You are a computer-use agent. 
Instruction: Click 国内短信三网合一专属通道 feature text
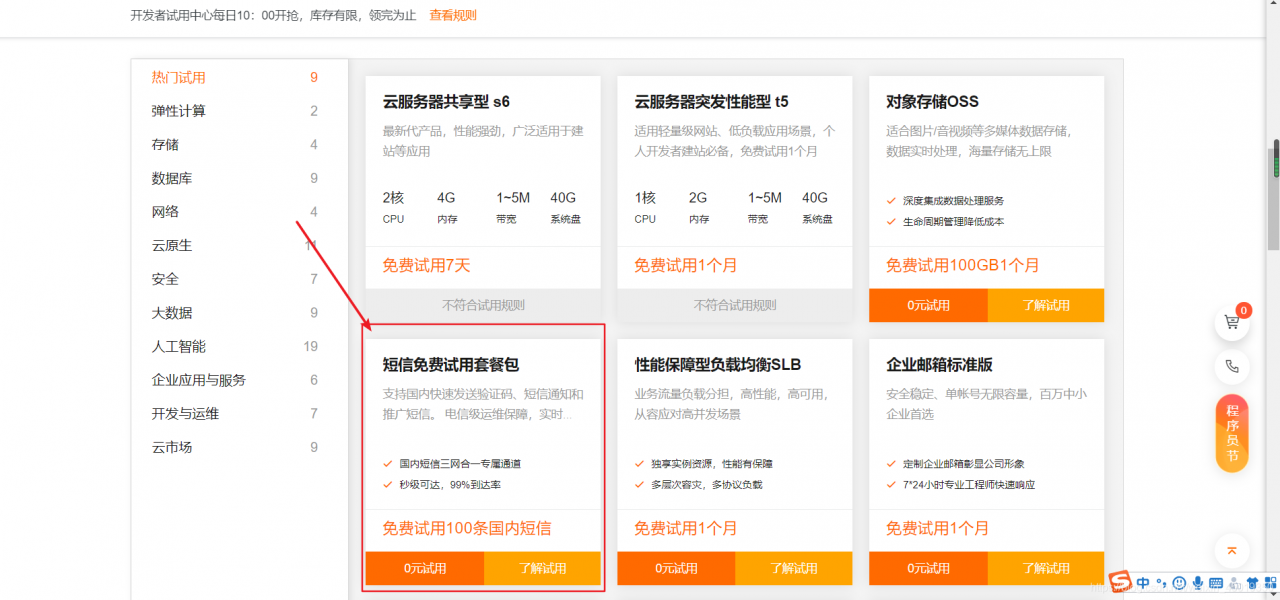tap(459, 464)
